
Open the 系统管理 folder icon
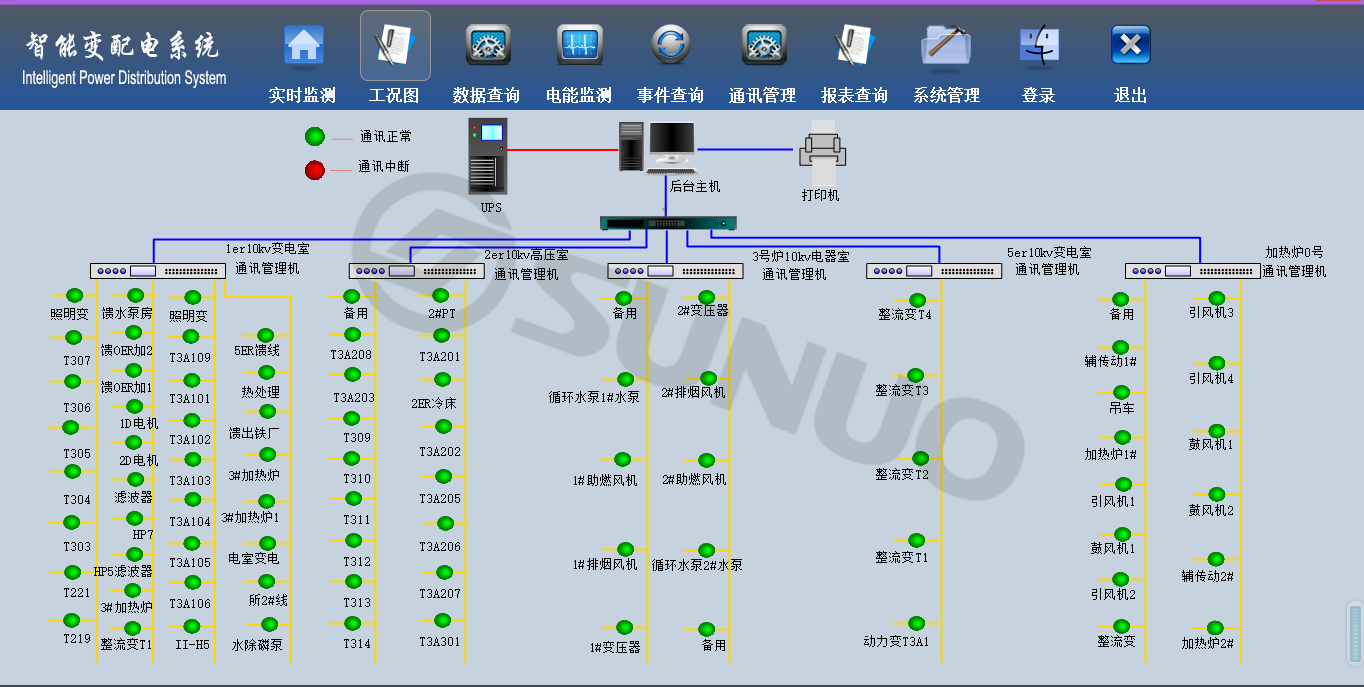(x=946, y=46)
